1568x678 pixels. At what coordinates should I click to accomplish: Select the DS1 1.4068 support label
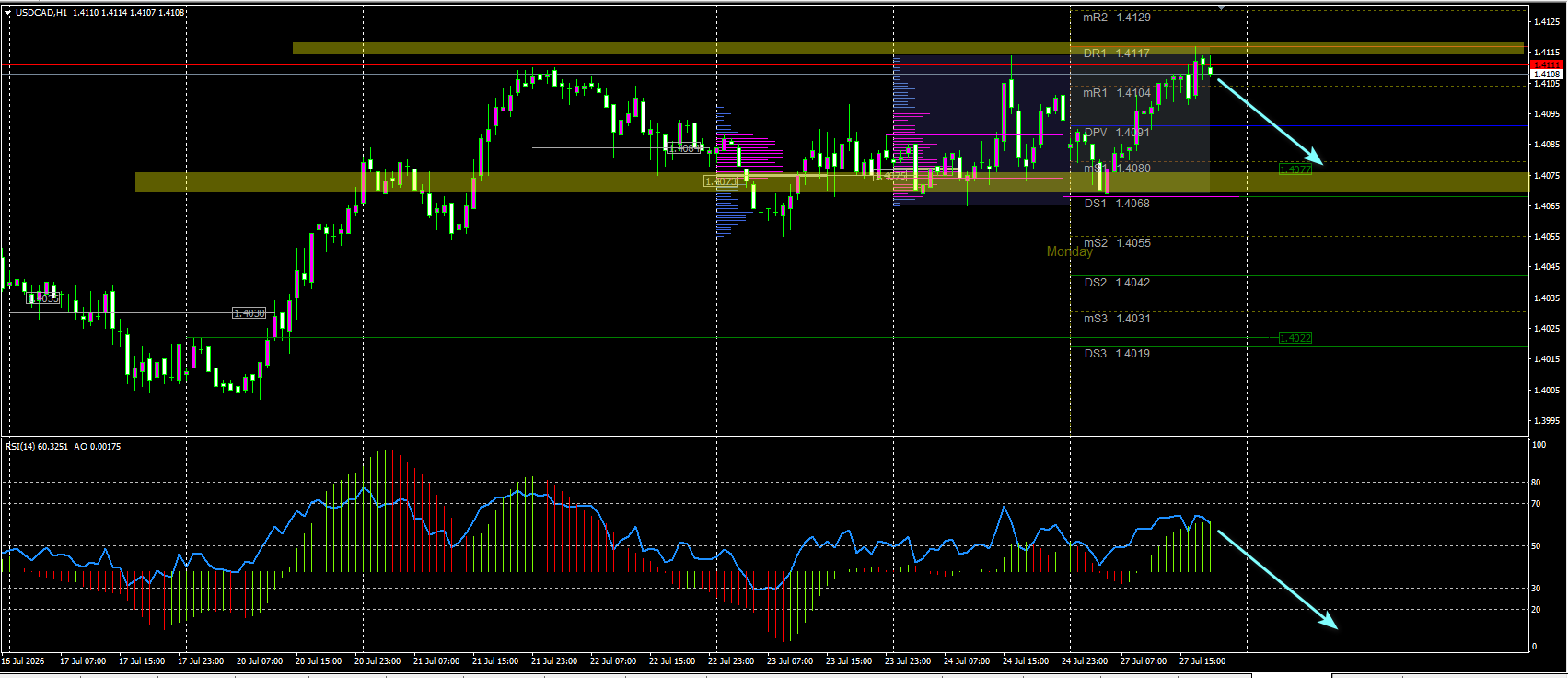point(1117,204)
